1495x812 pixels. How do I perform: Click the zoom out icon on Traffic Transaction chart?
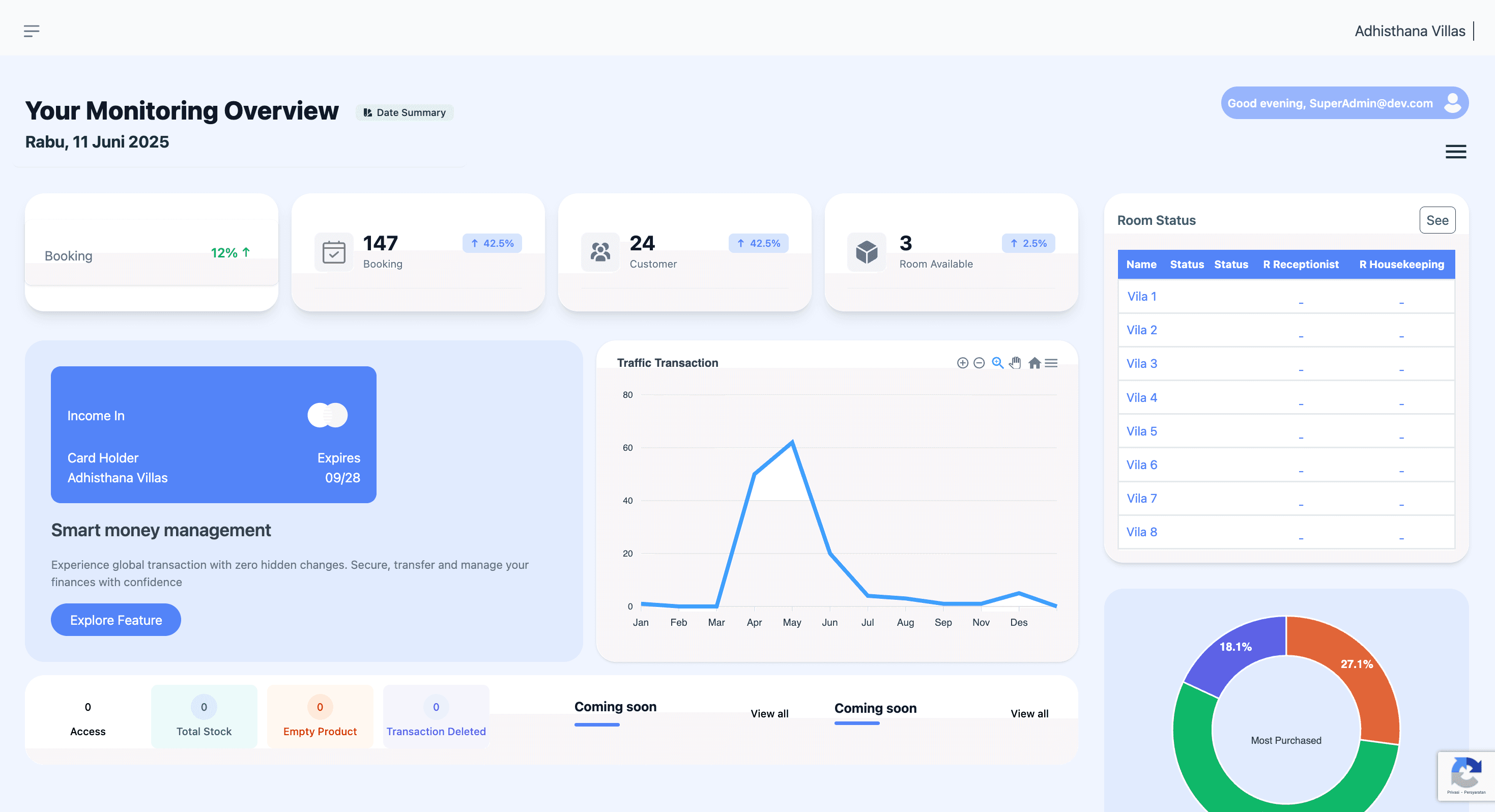point(979,363)
